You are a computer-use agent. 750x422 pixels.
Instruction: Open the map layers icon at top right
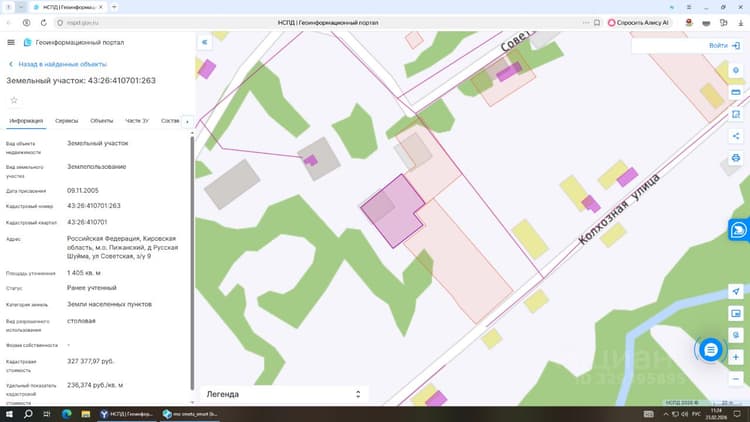[x=736, y=70]
